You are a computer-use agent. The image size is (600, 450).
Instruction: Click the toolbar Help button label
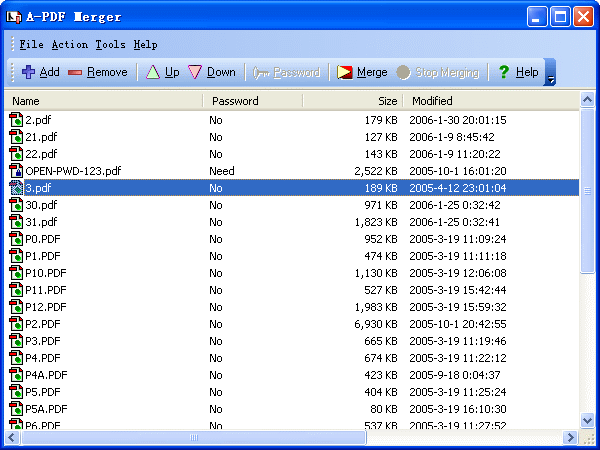[x=527, y=72]
